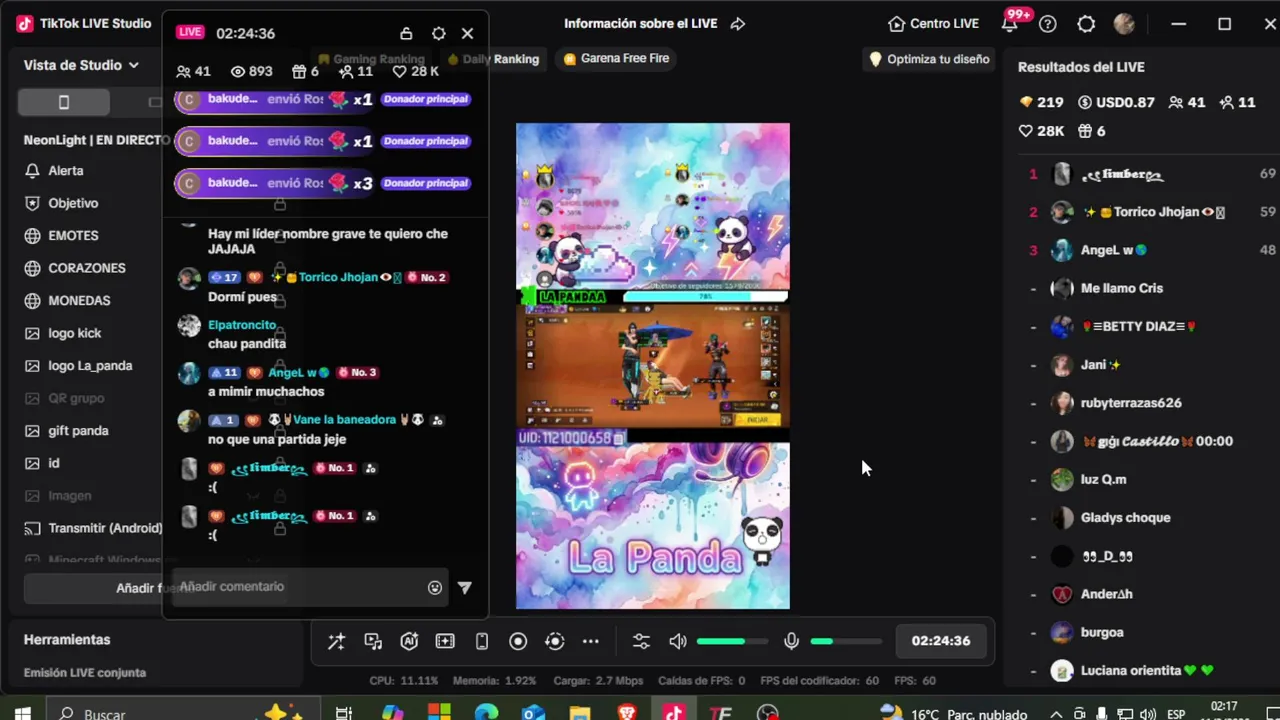This screenshot has width=1280, height=720.
Task: Open the Daily Ranking tab
Action: point(493,59)
